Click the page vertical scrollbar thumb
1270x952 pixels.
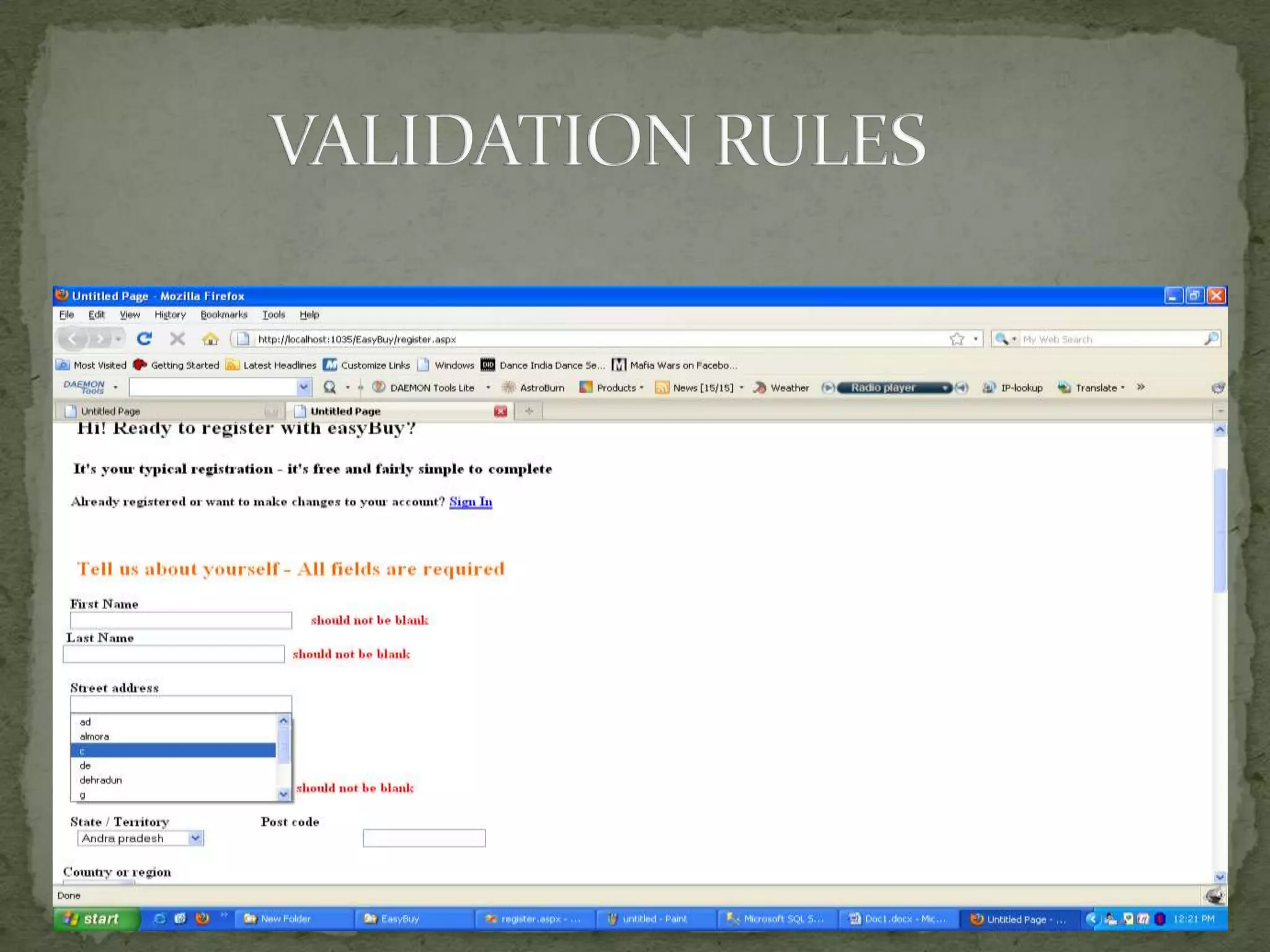[x=1220, y=530]
